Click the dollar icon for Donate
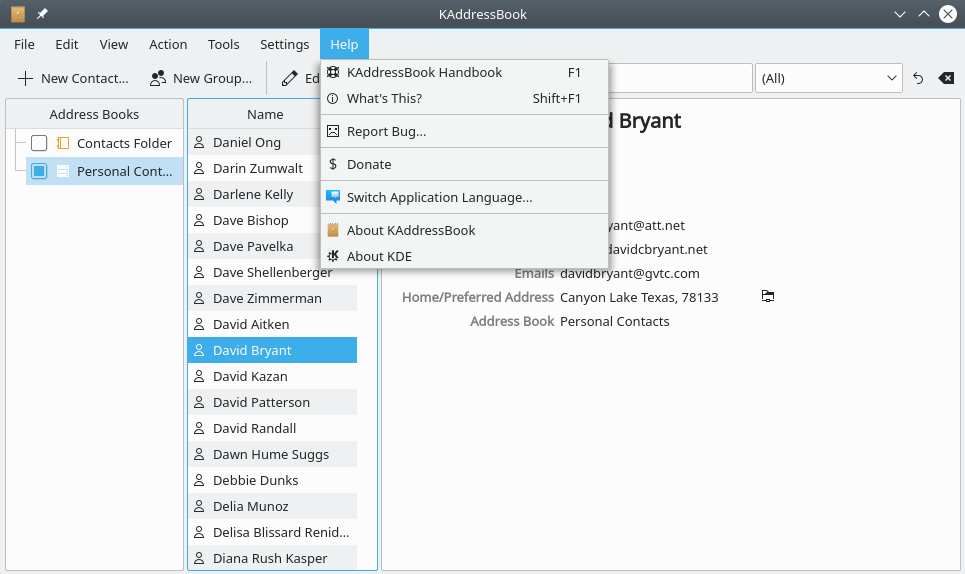This screenshot has height=574, width=965. pos(333,164)
